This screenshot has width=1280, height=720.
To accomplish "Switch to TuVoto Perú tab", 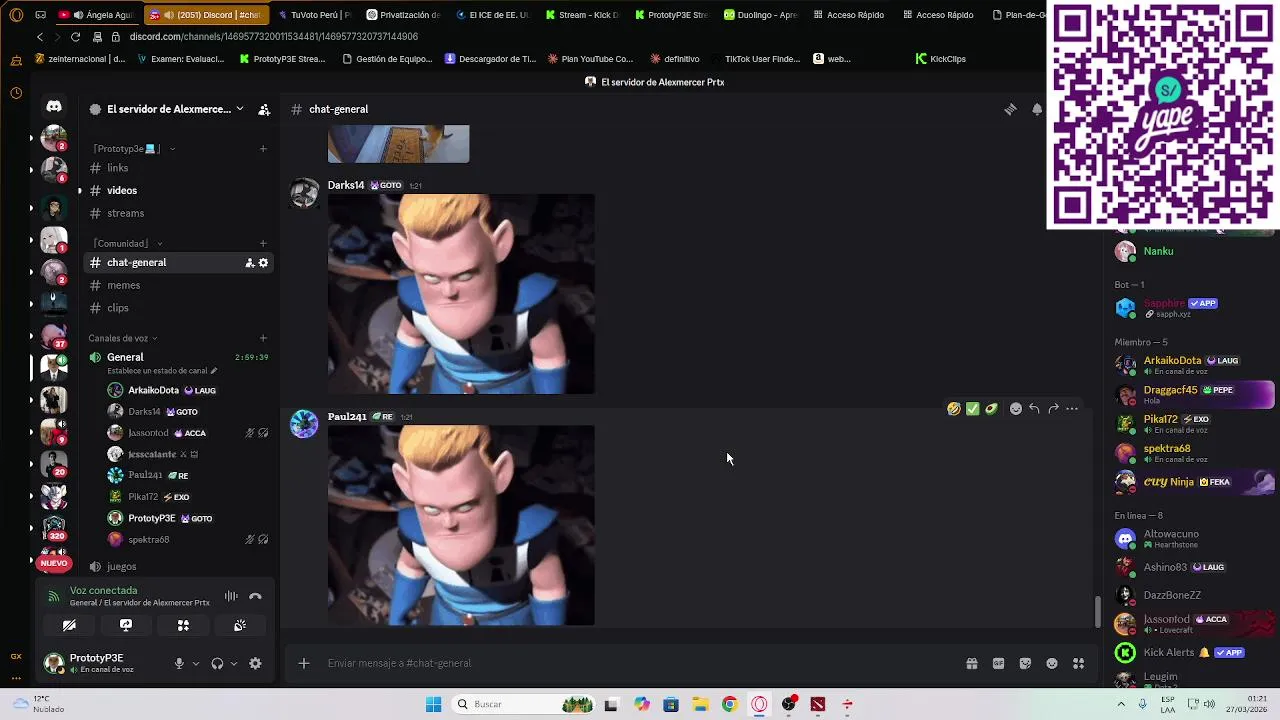I will point(313,15).
